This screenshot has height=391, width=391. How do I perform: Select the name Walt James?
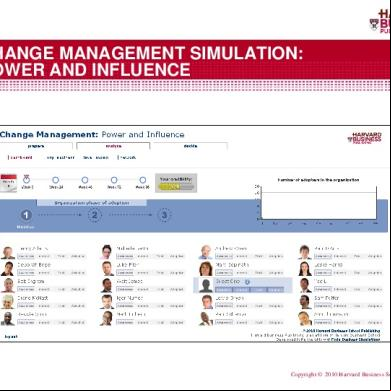click(129, 281)
